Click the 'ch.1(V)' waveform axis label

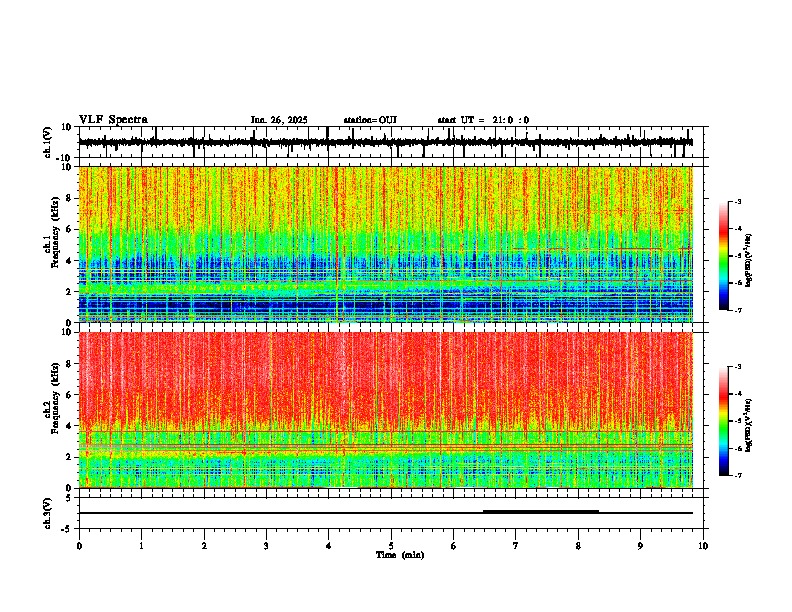coord(48,142)
